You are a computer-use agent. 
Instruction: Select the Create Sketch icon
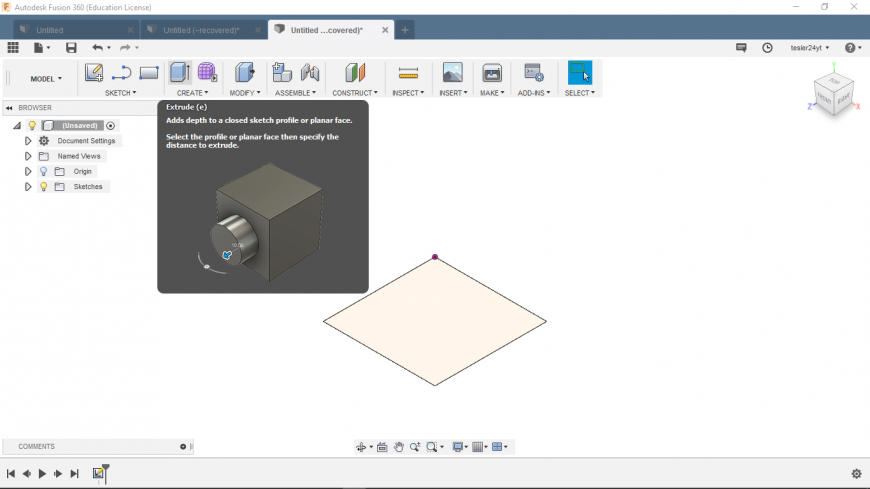pyautogui.click(x=94, y=73)
